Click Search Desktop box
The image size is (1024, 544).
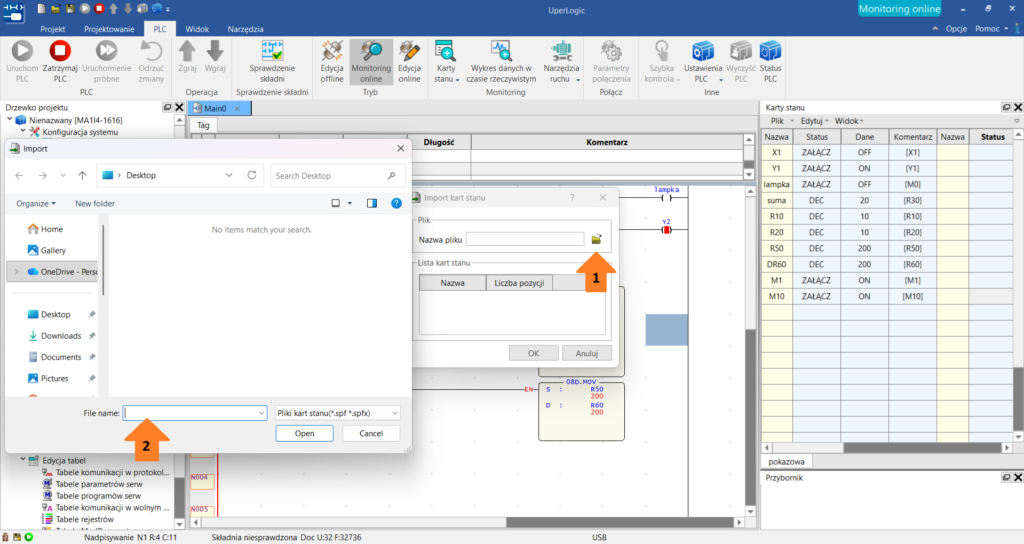pos(337,176)
